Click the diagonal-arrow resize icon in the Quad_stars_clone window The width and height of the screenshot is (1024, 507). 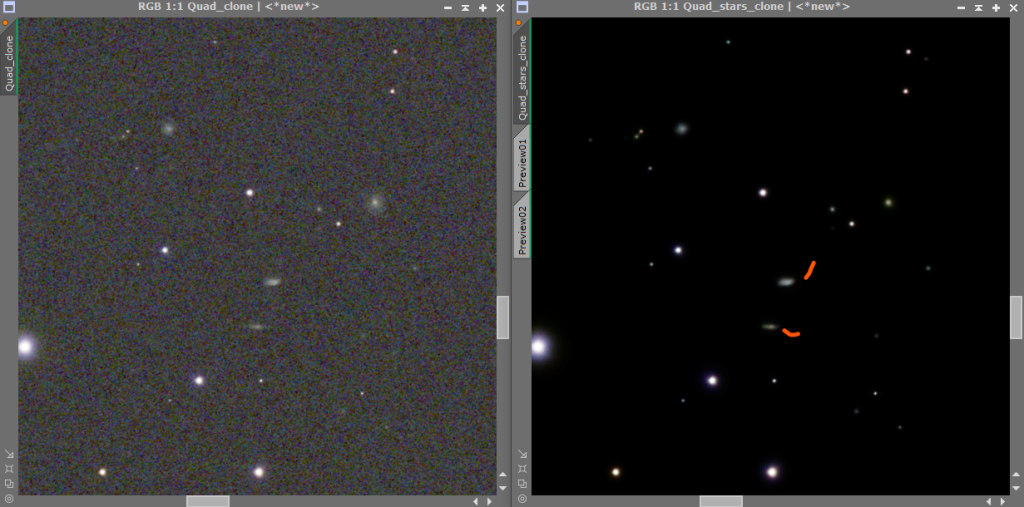[522, 453]
